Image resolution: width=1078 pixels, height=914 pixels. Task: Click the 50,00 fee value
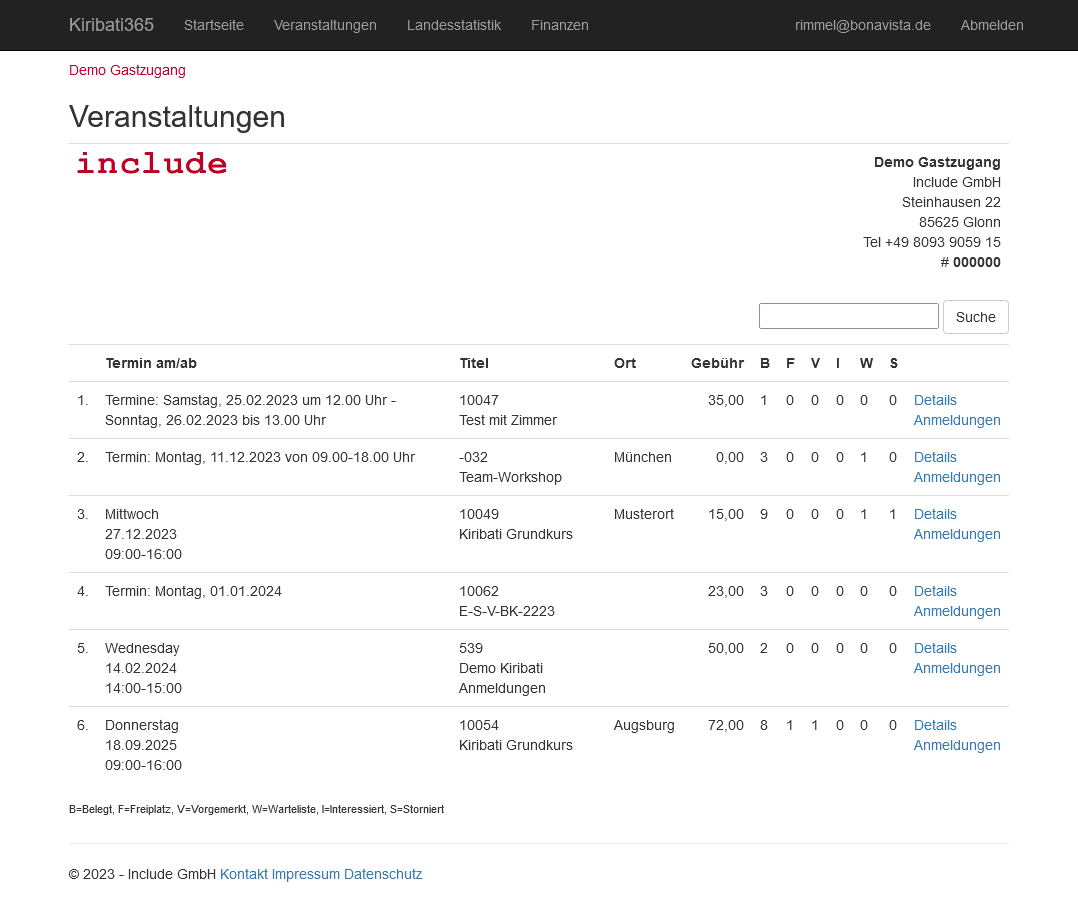tap(726, 649)
